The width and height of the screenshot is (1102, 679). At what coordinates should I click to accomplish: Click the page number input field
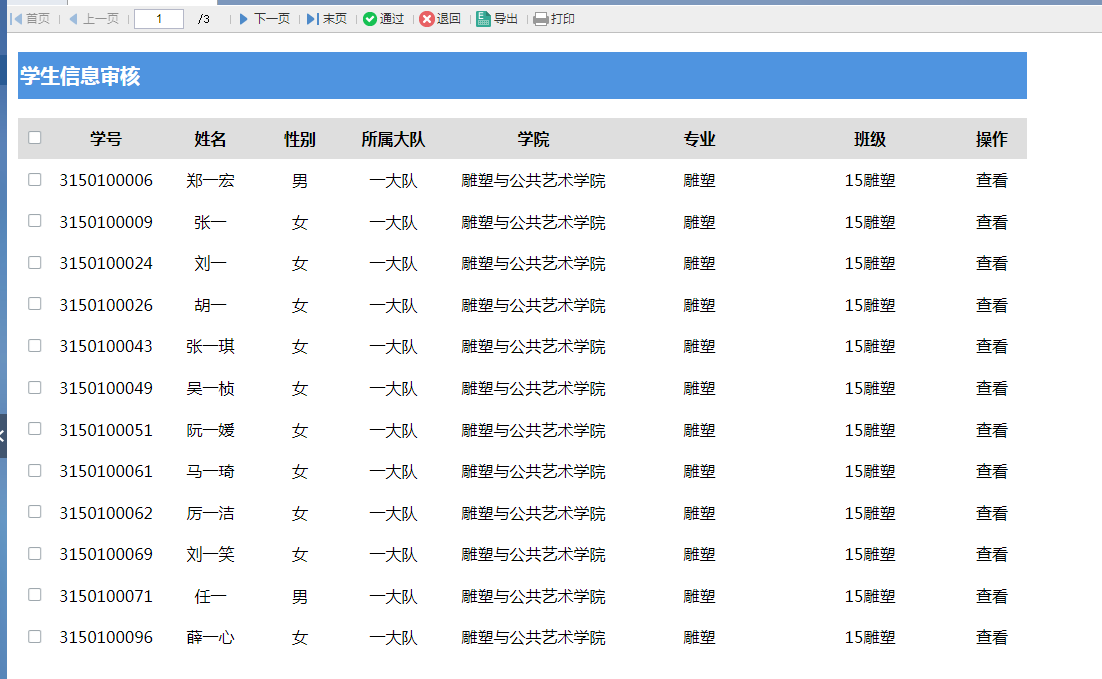159,19
